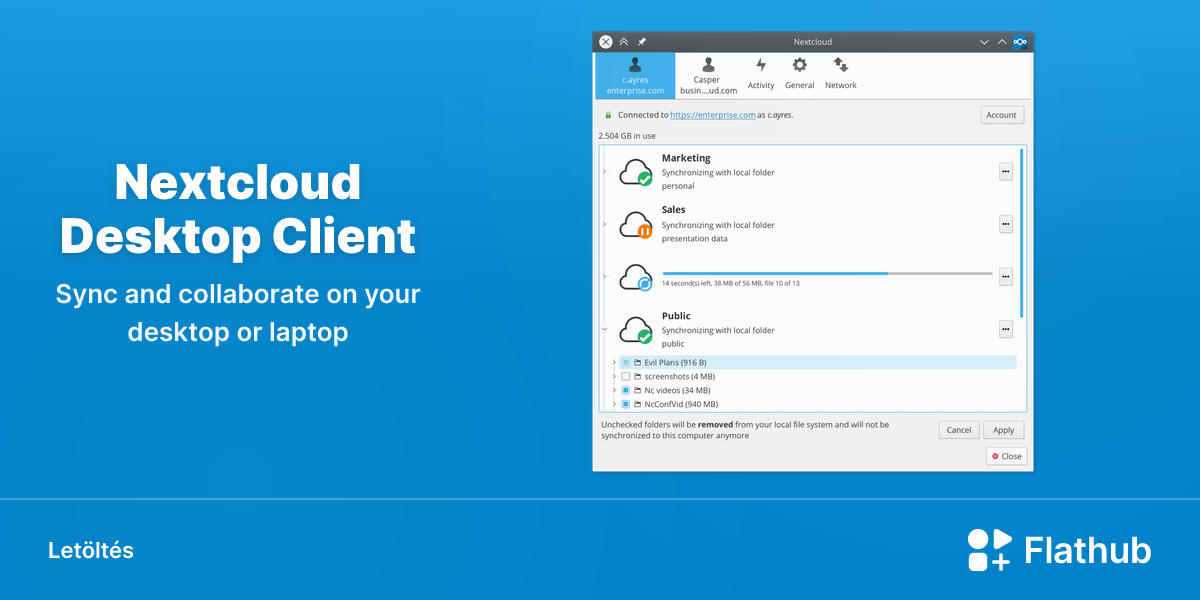Click the double-chevron keep-above icon in titlebar
Screen dimensions: 1200x600
pyautogui.click(x=624, y=42)
